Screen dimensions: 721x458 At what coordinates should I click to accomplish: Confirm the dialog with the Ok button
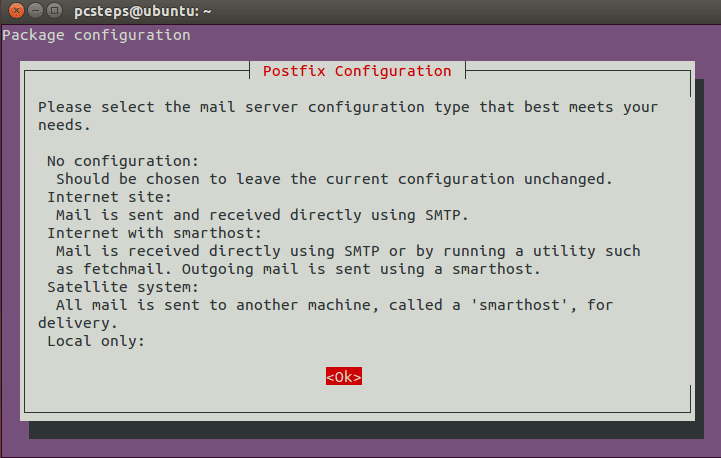[343, 376]
